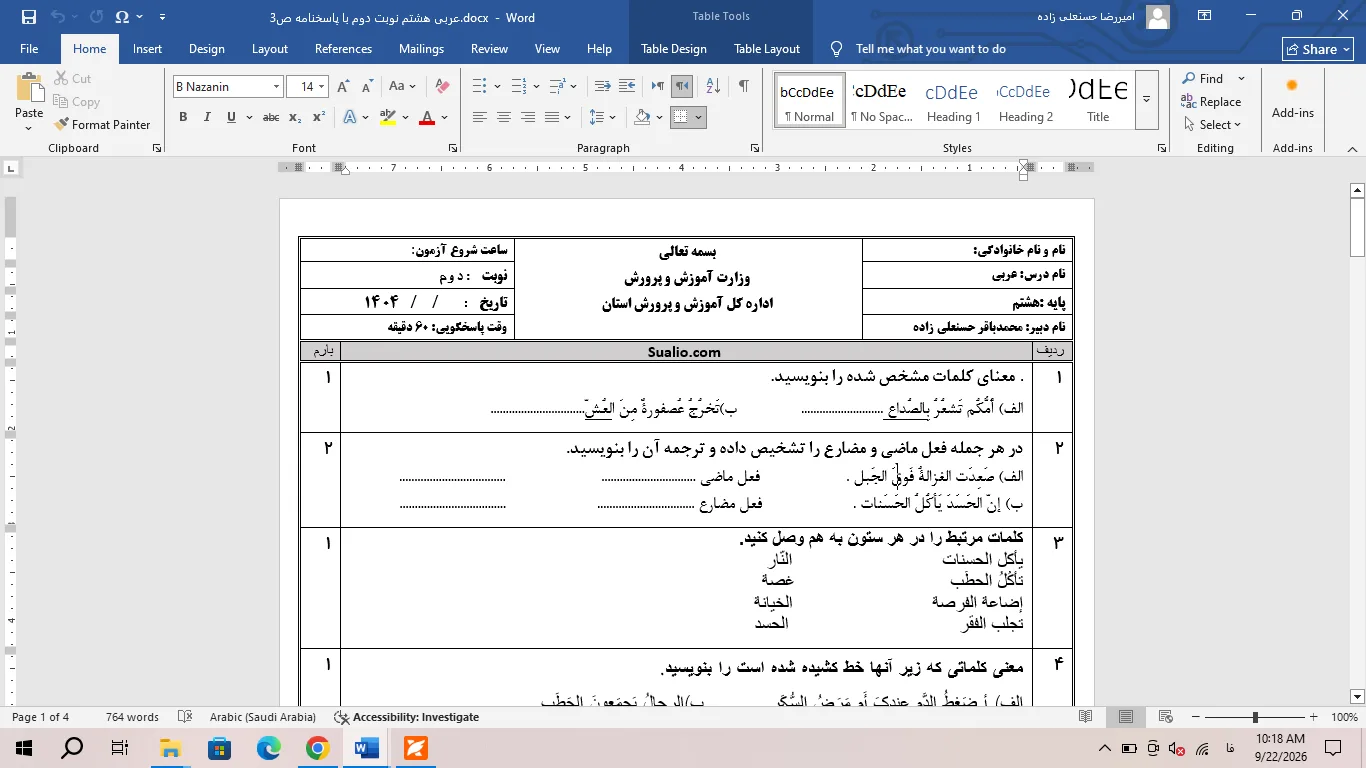Open the font name dropdown

(277, 87)
